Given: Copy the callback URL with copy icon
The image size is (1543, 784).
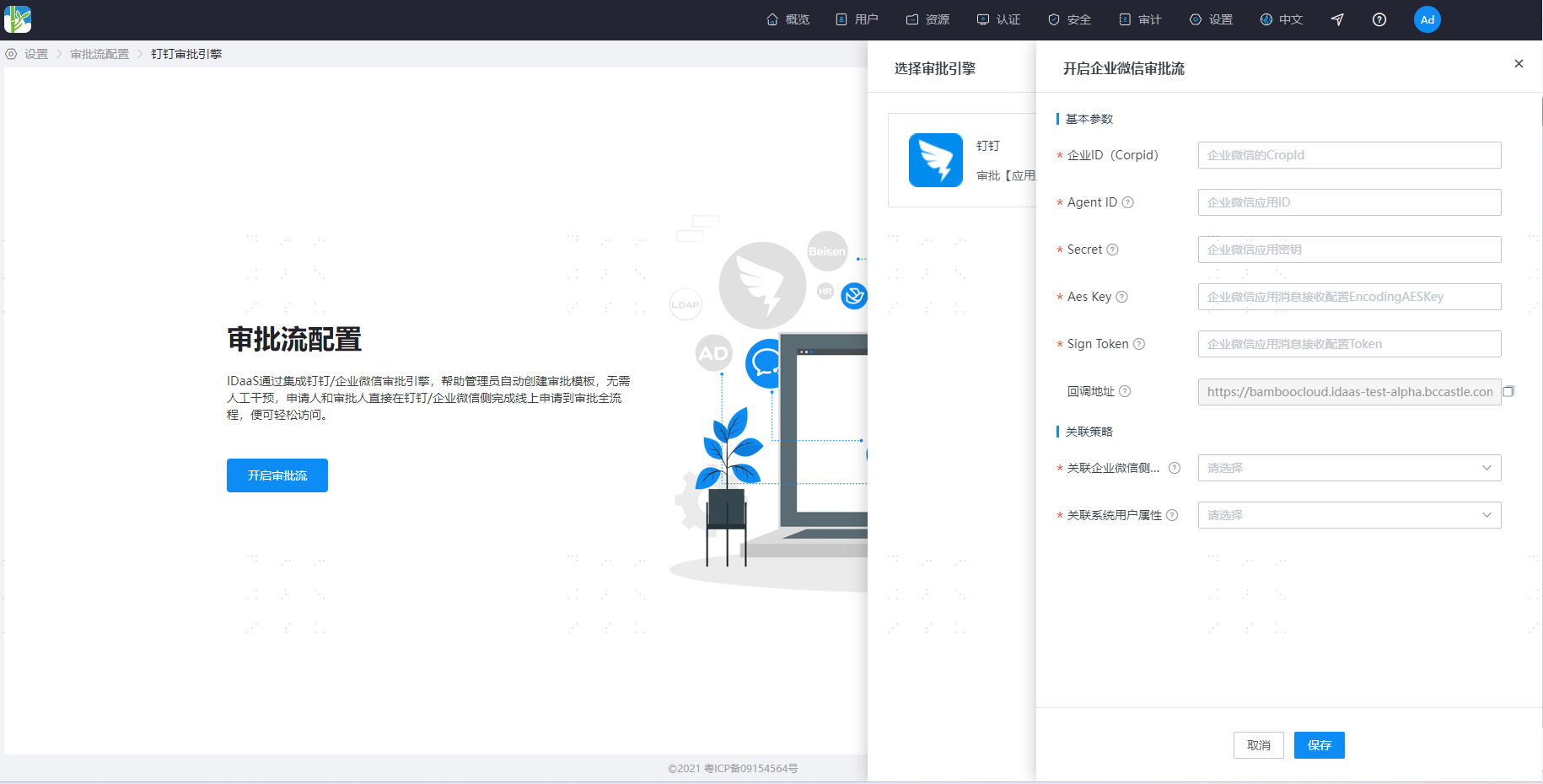Looking at the screenshot, I should pyautogui.click(x=1508, y=391).
